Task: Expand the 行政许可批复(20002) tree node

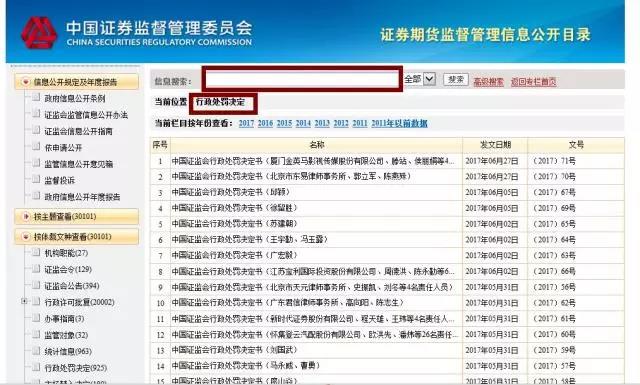Action: click(24, 301)
